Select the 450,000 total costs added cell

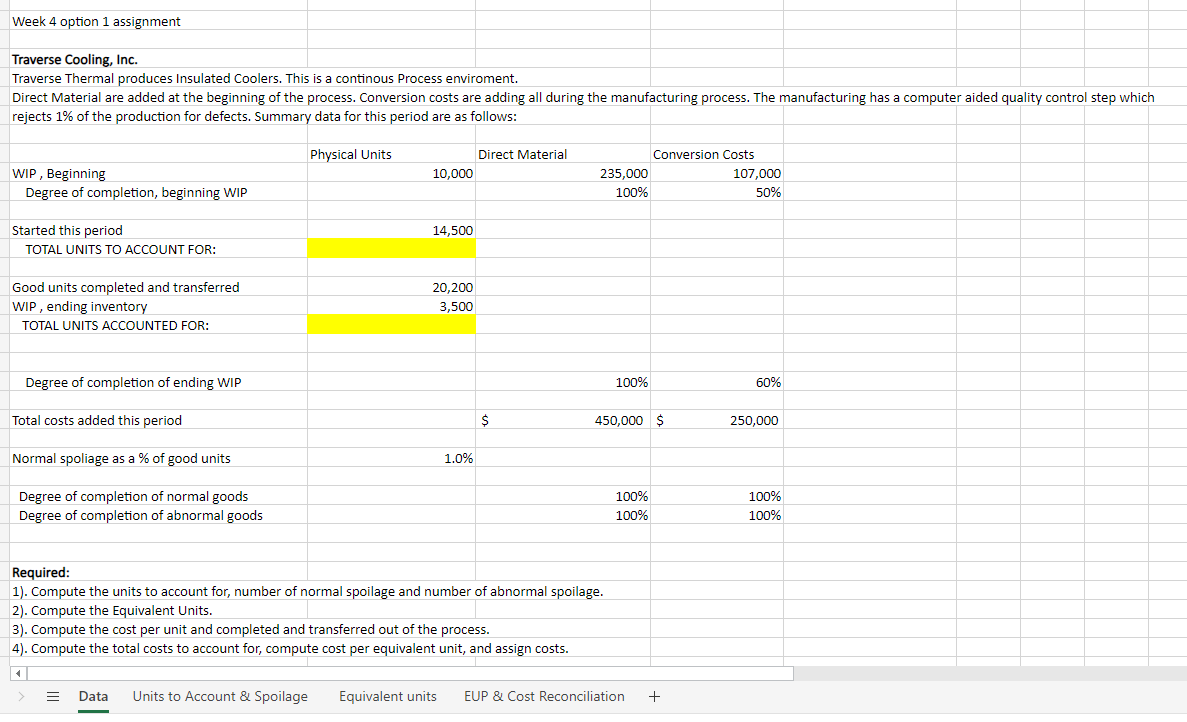560,420
